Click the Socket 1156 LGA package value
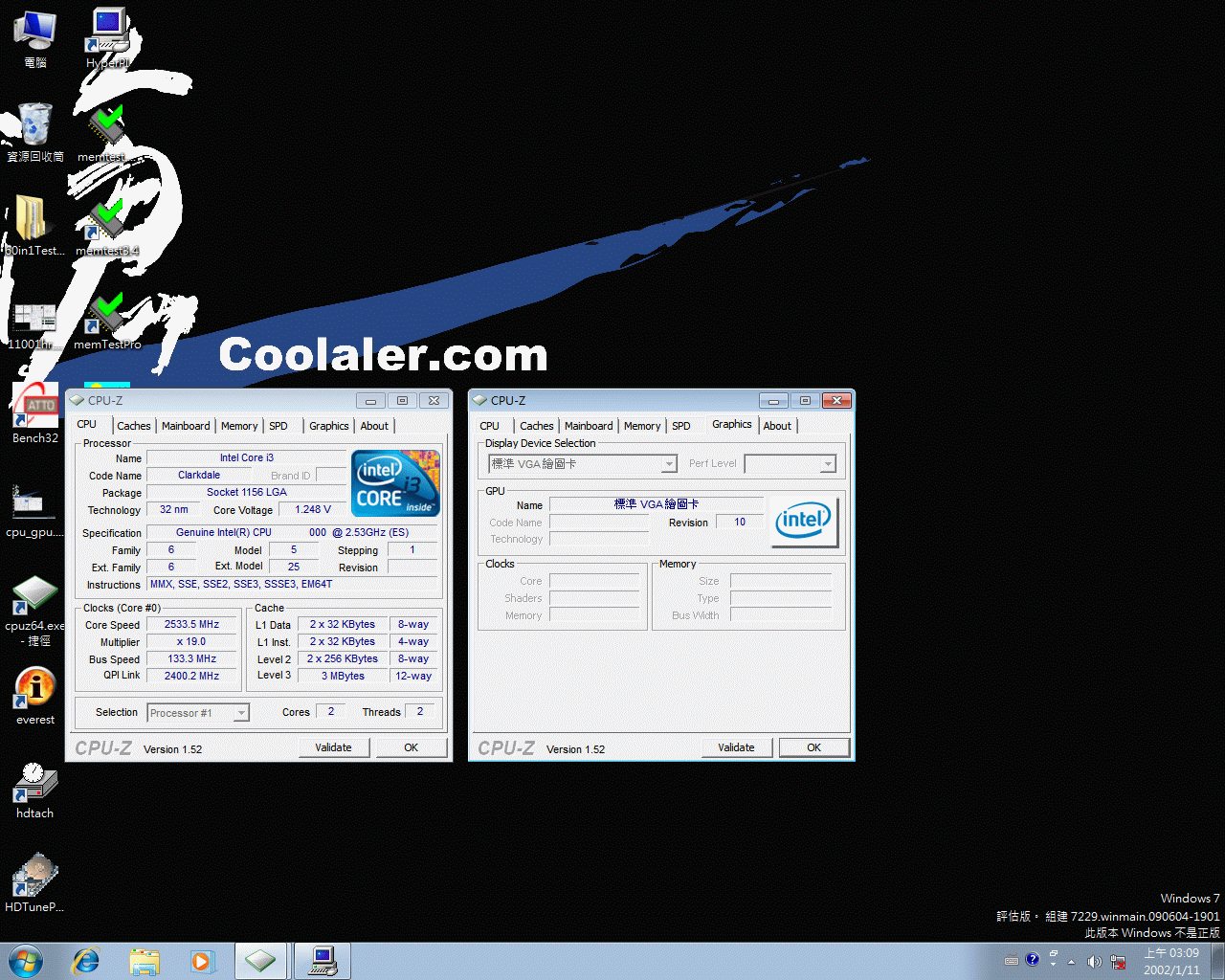This screenshot has height=980, width=1225. (x=247, y=492)
